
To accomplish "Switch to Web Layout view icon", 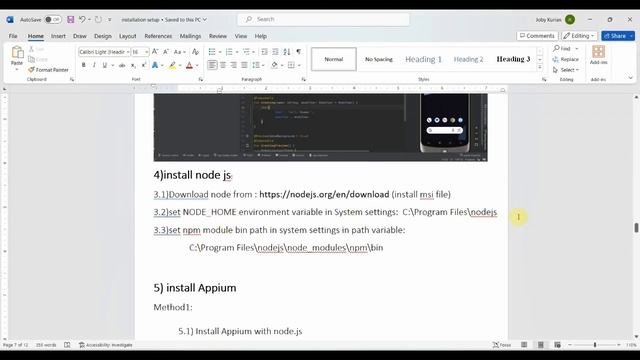I will 557,345.
